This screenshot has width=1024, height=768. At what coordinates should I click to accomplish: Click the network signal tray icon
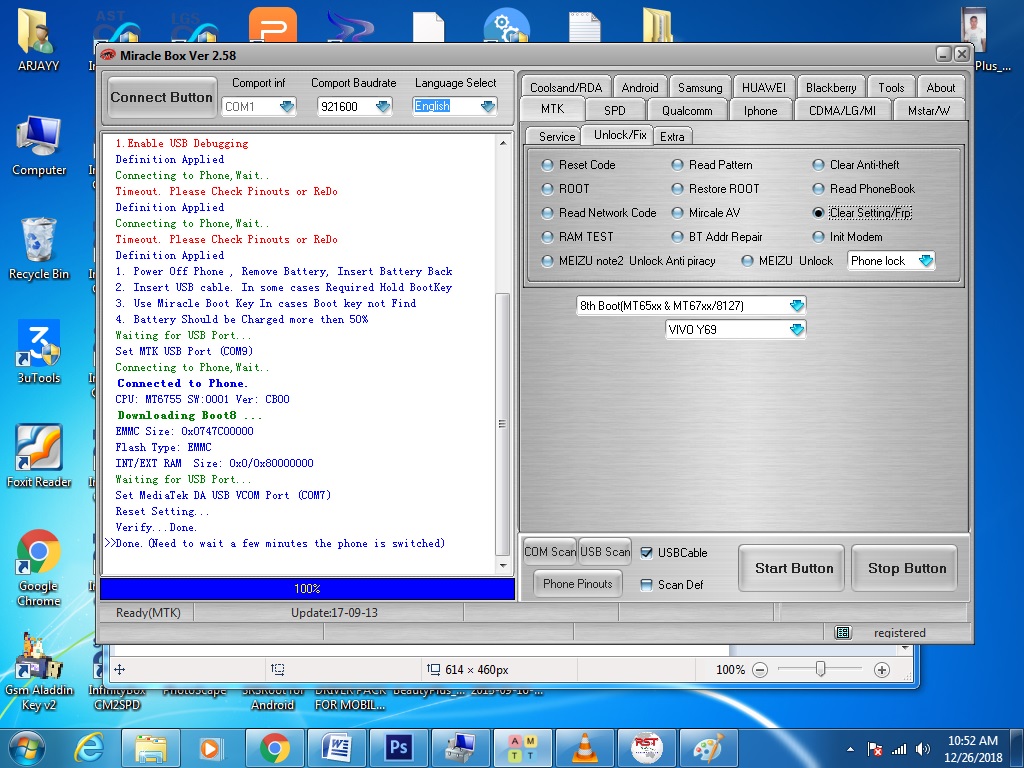coord(899,749)
